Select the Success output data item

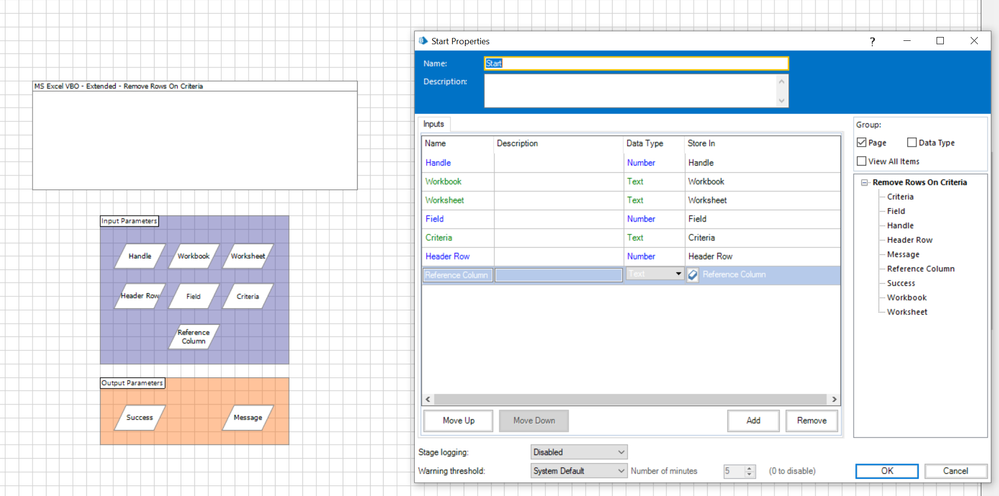[140, 417]
